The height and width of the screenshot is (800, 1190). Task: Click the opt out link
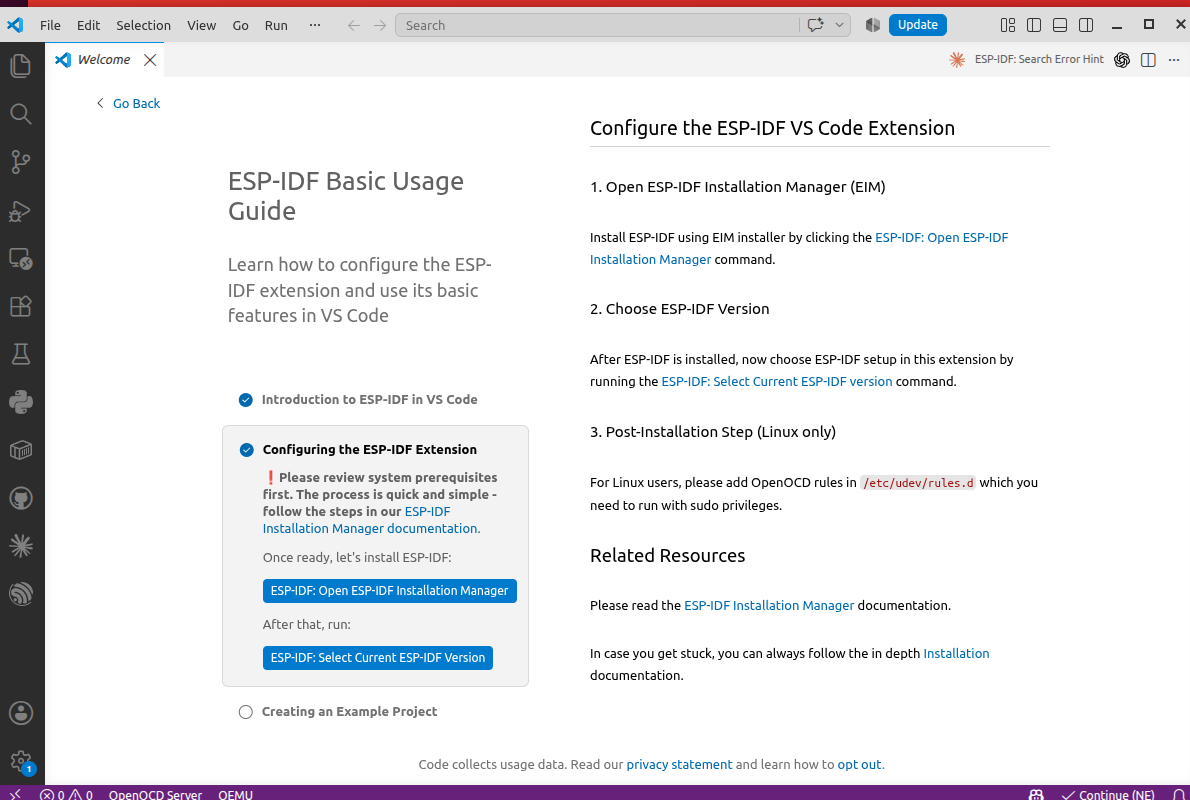859,765
